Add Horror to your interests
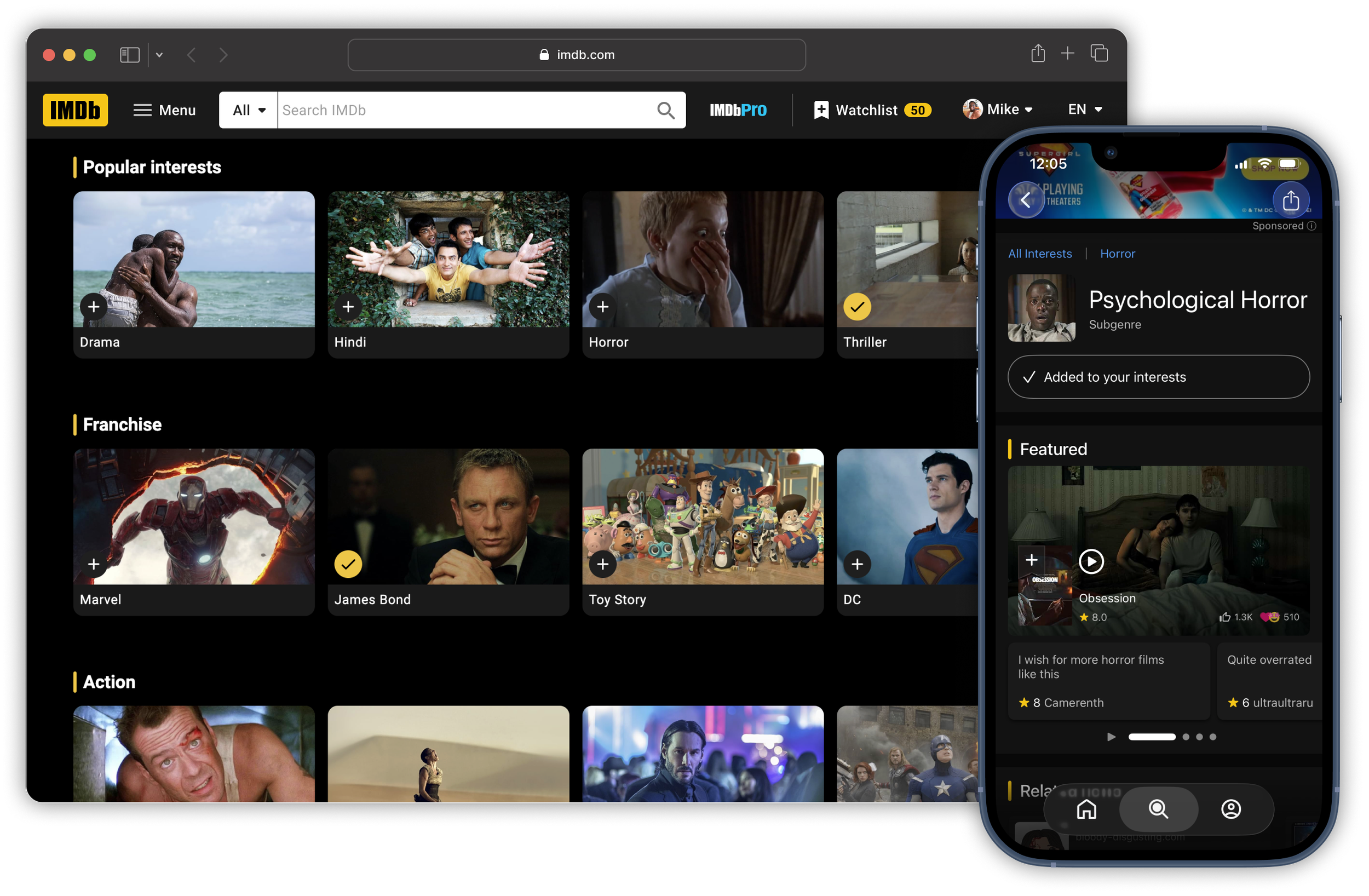 [x=603, y=307]
